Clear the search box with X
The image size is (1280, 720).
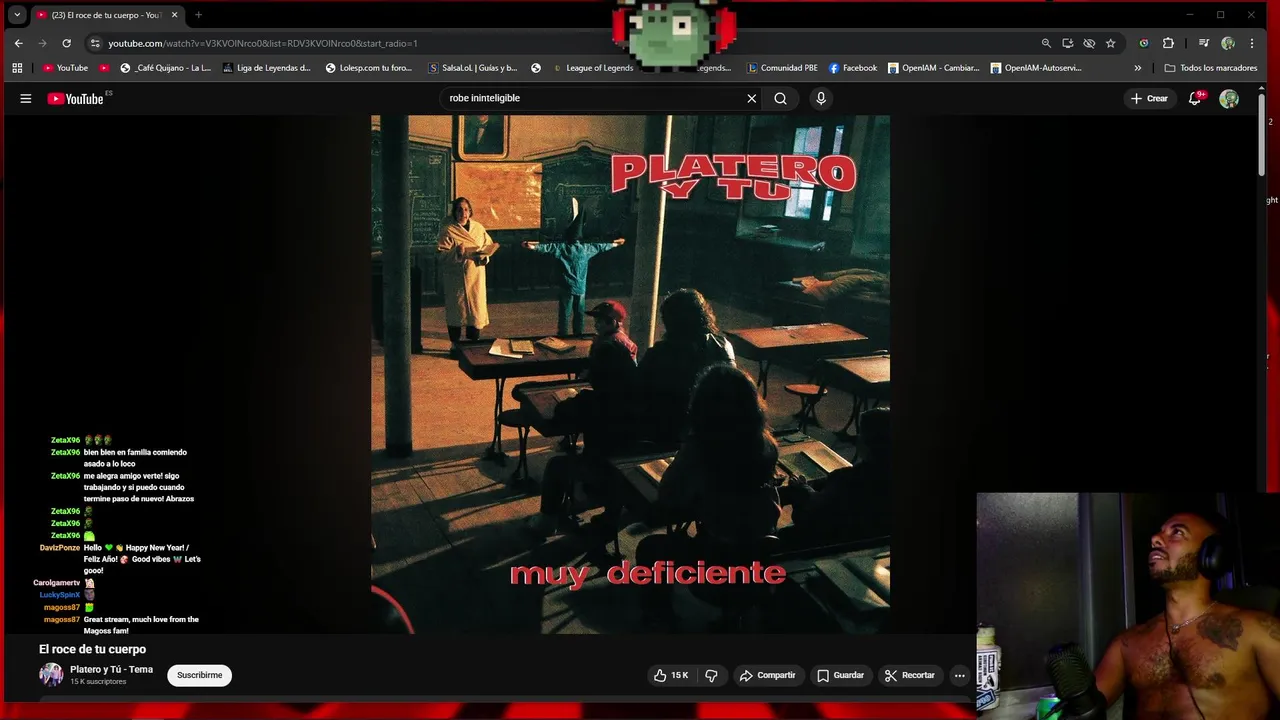click(752, 98)
